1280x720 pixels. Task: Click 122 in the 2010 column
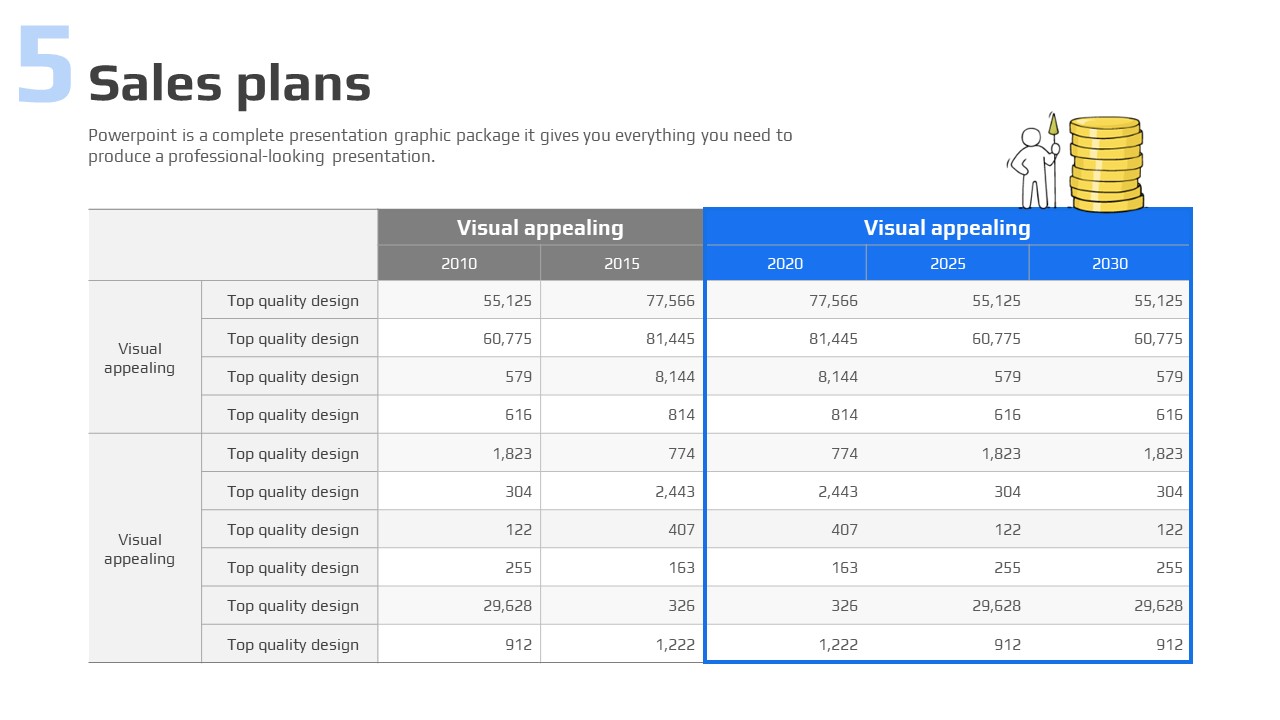(518, 529)
